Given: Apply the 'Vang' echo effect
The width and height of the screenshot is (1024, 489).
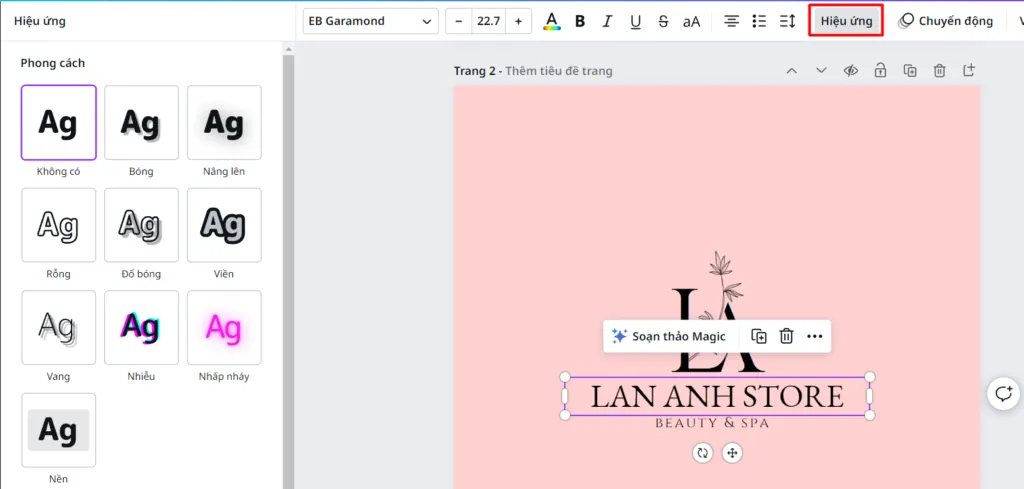Looking at the screenshot, I should click(x=59, y=328).
